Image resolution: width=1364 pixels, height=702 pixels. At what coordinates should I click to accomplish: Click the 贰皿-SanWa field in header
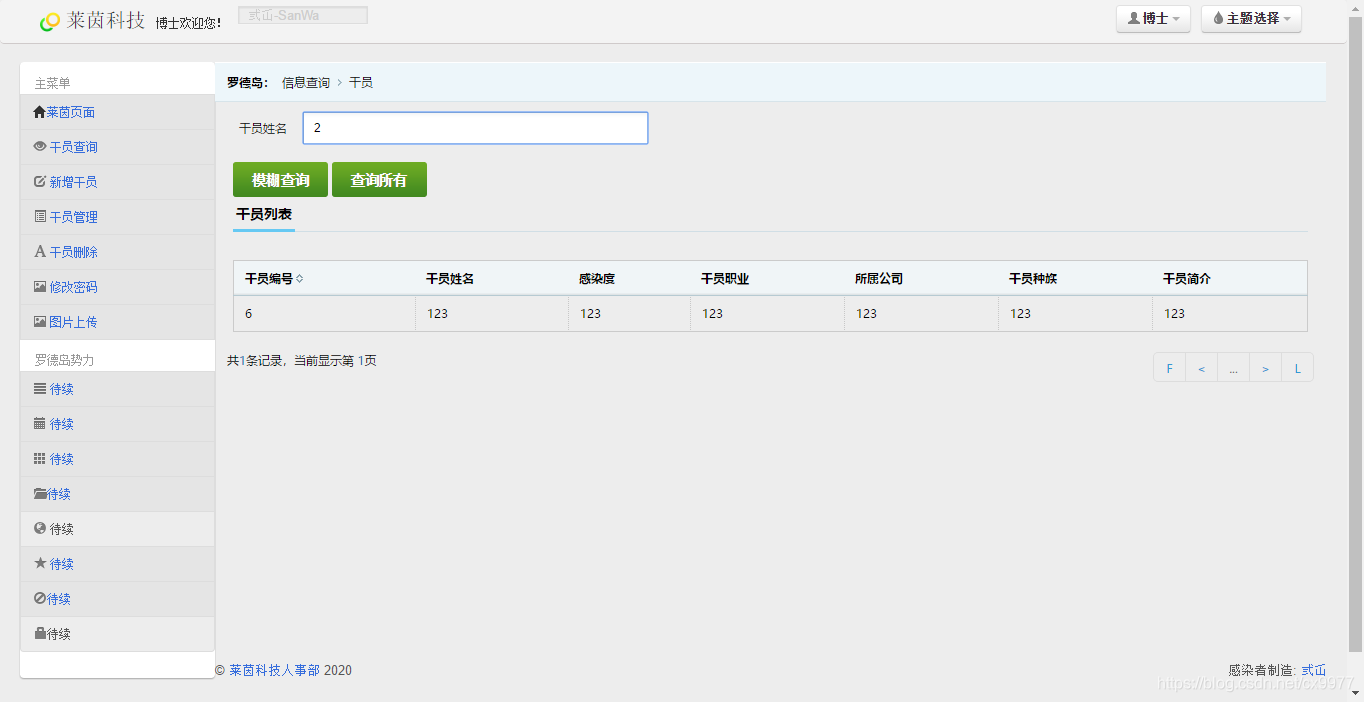pos(303,15)
